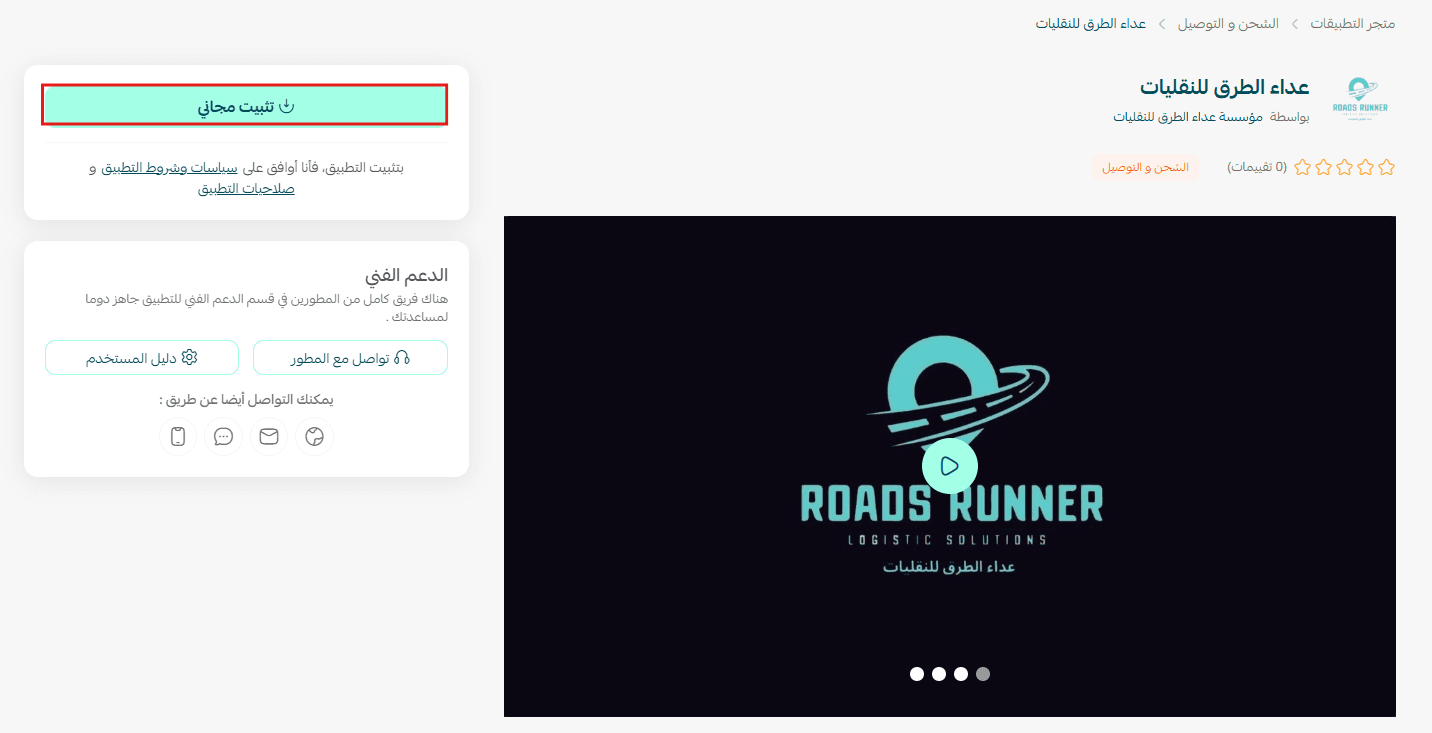The width and height of the screenshot is (1432, 733).
Task: Open the chat bubble contact icon
Action: [224, 436]
